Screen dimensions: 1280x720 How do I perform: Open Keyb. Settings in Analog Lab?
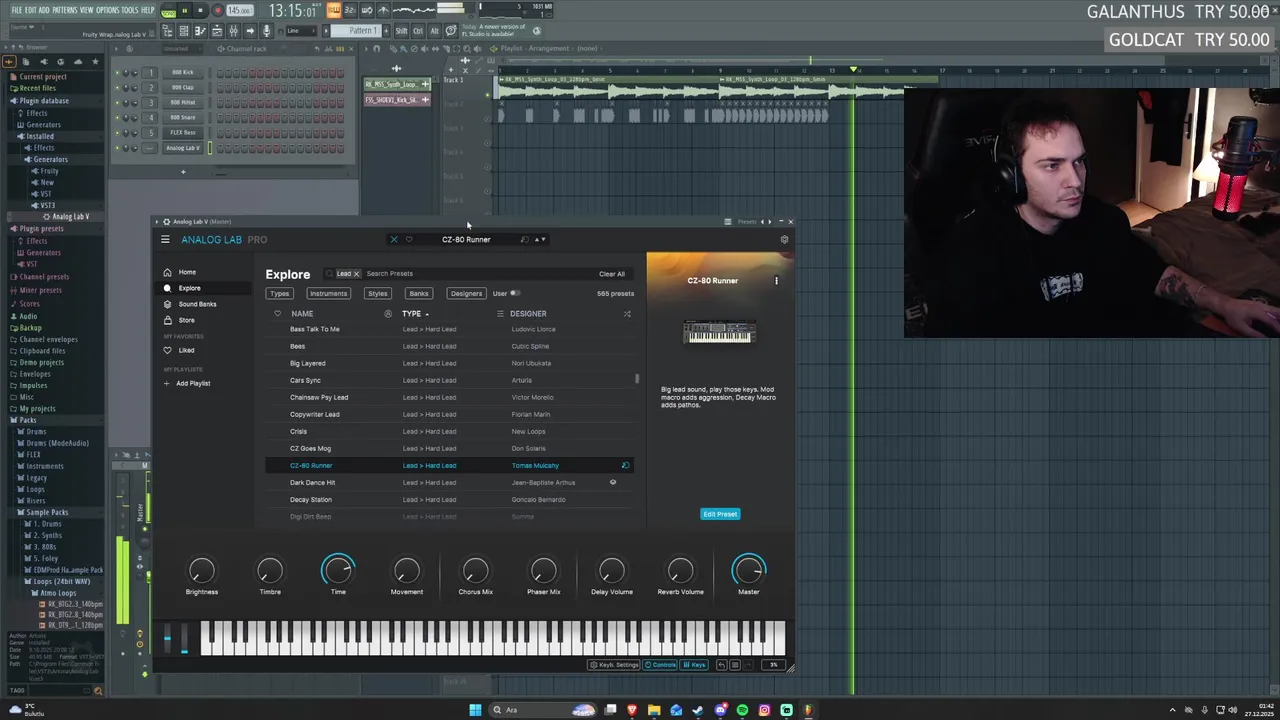tap(614, 665)
